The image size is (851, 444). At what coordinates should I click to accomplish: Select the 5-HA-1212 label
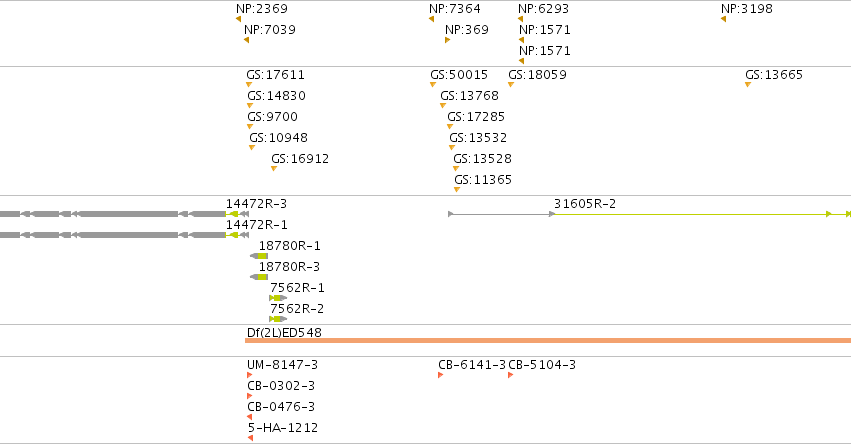coord(283,428)
